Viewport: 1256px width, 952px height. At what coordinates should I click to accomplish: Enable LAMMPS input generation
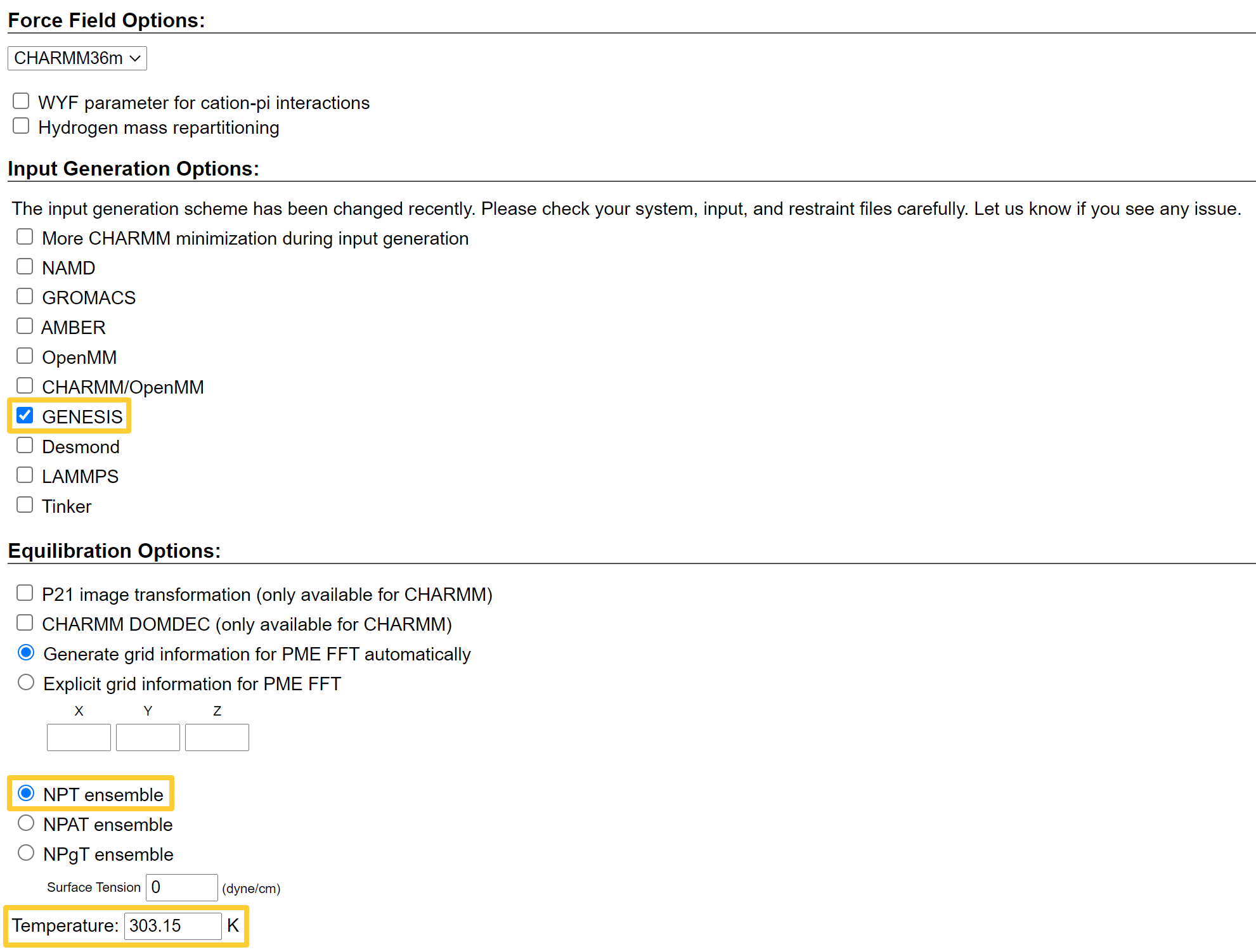(25, 475)
